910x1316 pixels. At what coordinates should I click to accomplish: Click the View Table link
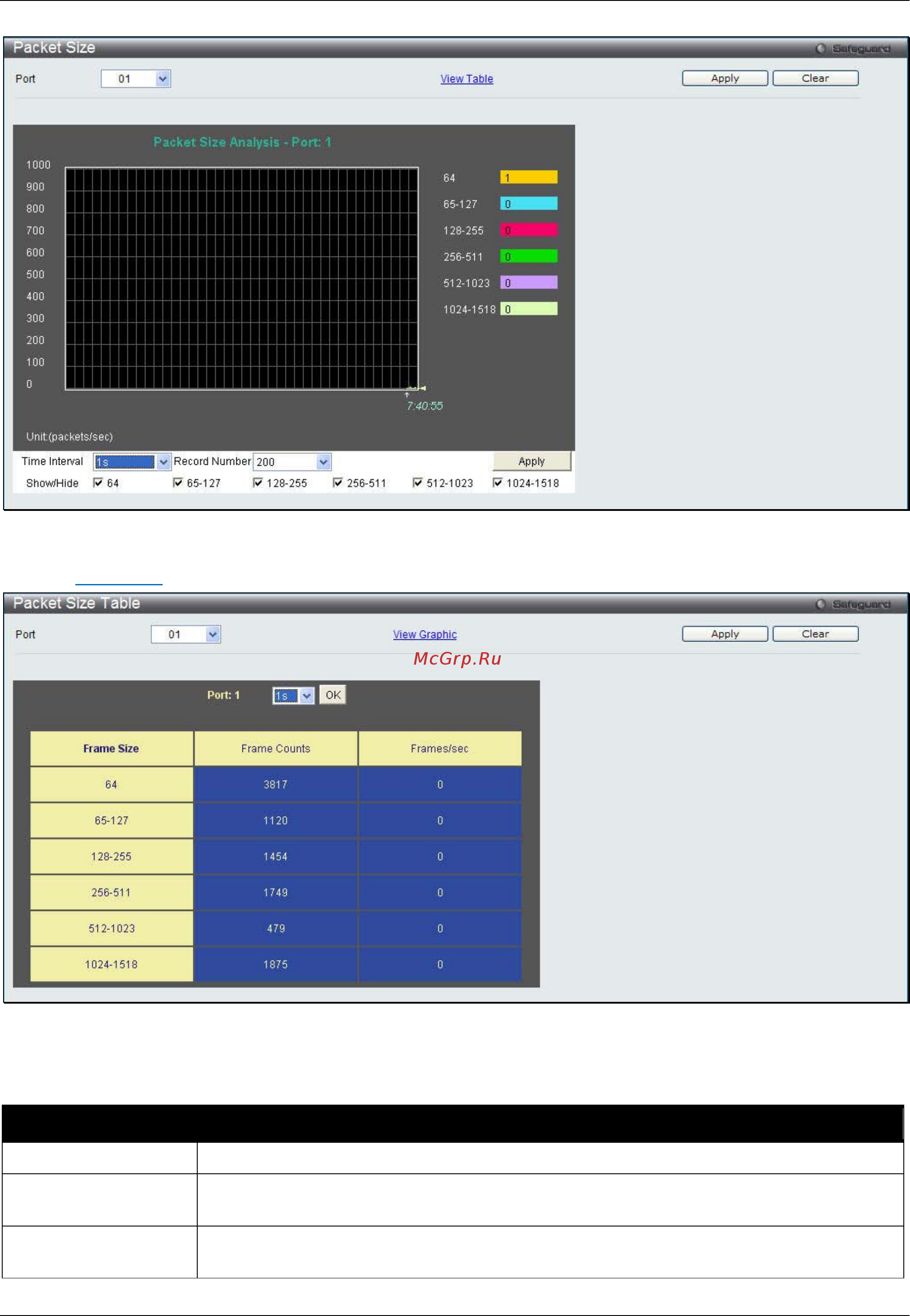[x=466, y=79]
